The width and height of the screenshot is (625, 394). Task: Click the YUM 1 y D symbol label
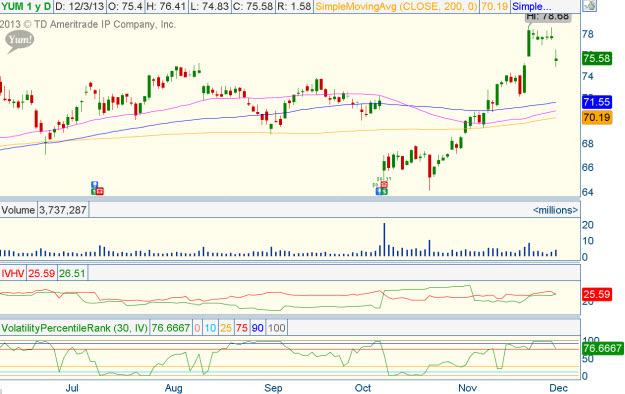(x=26, y=6)
